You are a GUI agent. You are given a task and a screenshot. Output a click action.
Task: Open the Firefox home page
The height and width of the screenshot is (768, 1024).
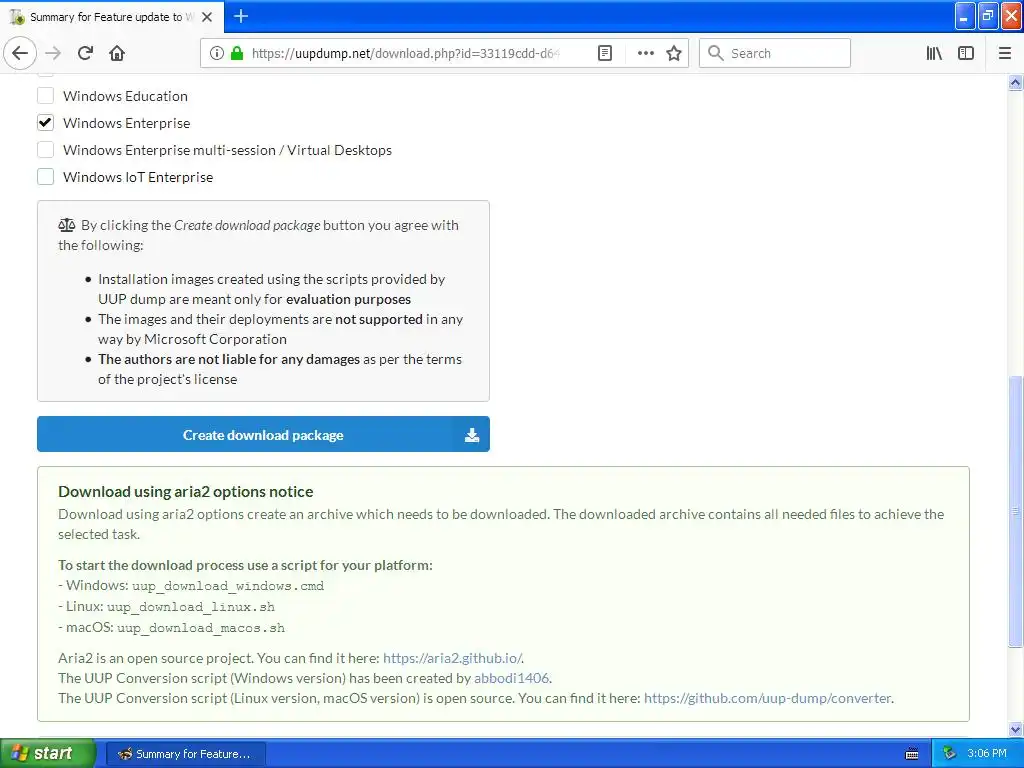[117, 53]
